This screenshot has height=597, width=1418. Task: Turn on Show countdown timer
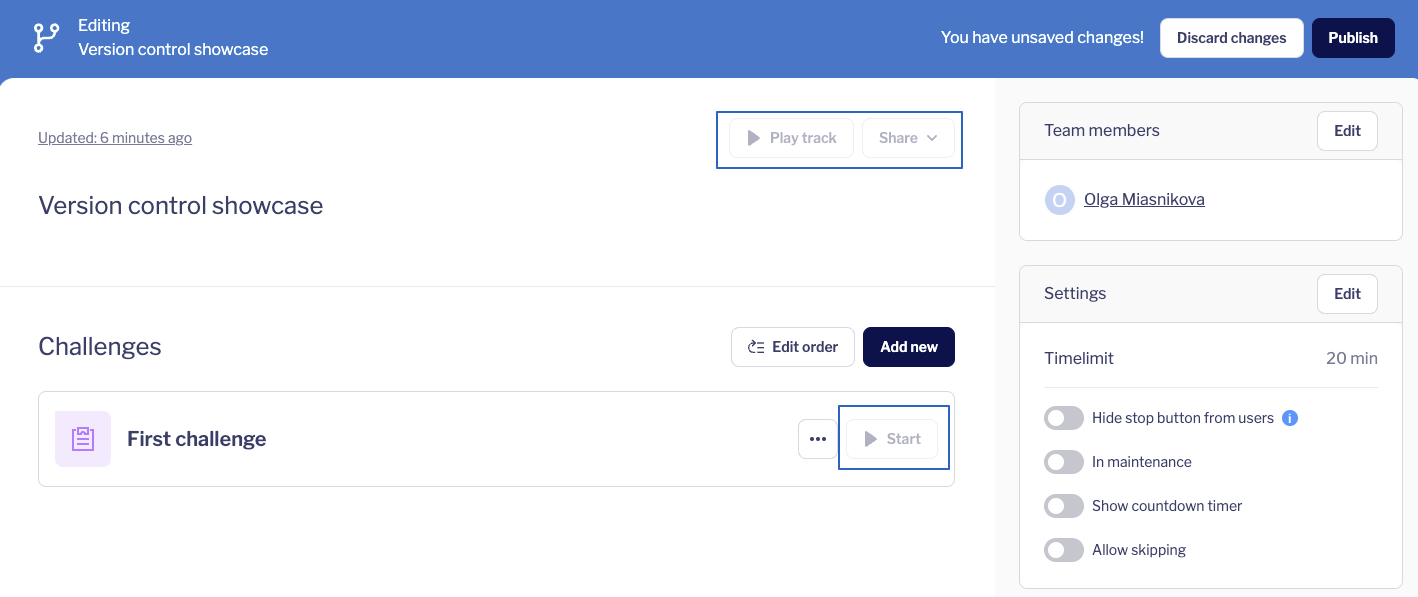(1064, 506)
